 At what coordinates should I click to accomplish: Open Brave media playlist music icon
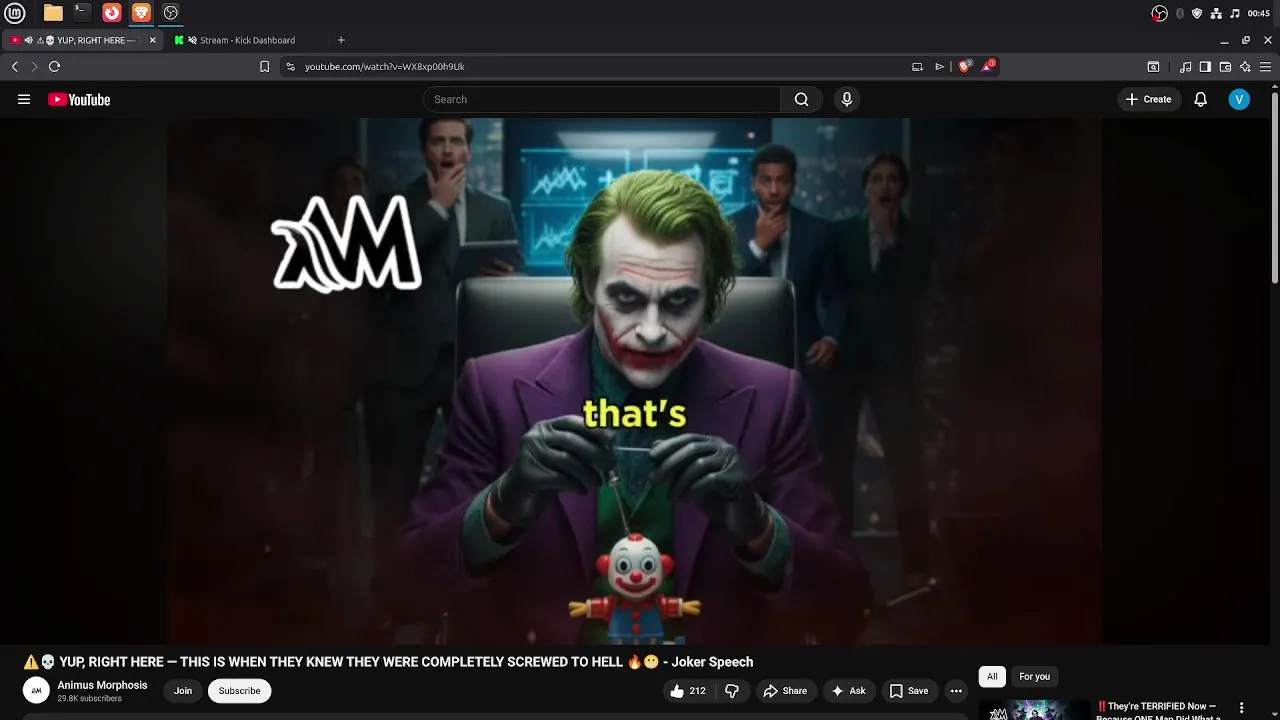pyautogui.click(x=1185, y=67)
